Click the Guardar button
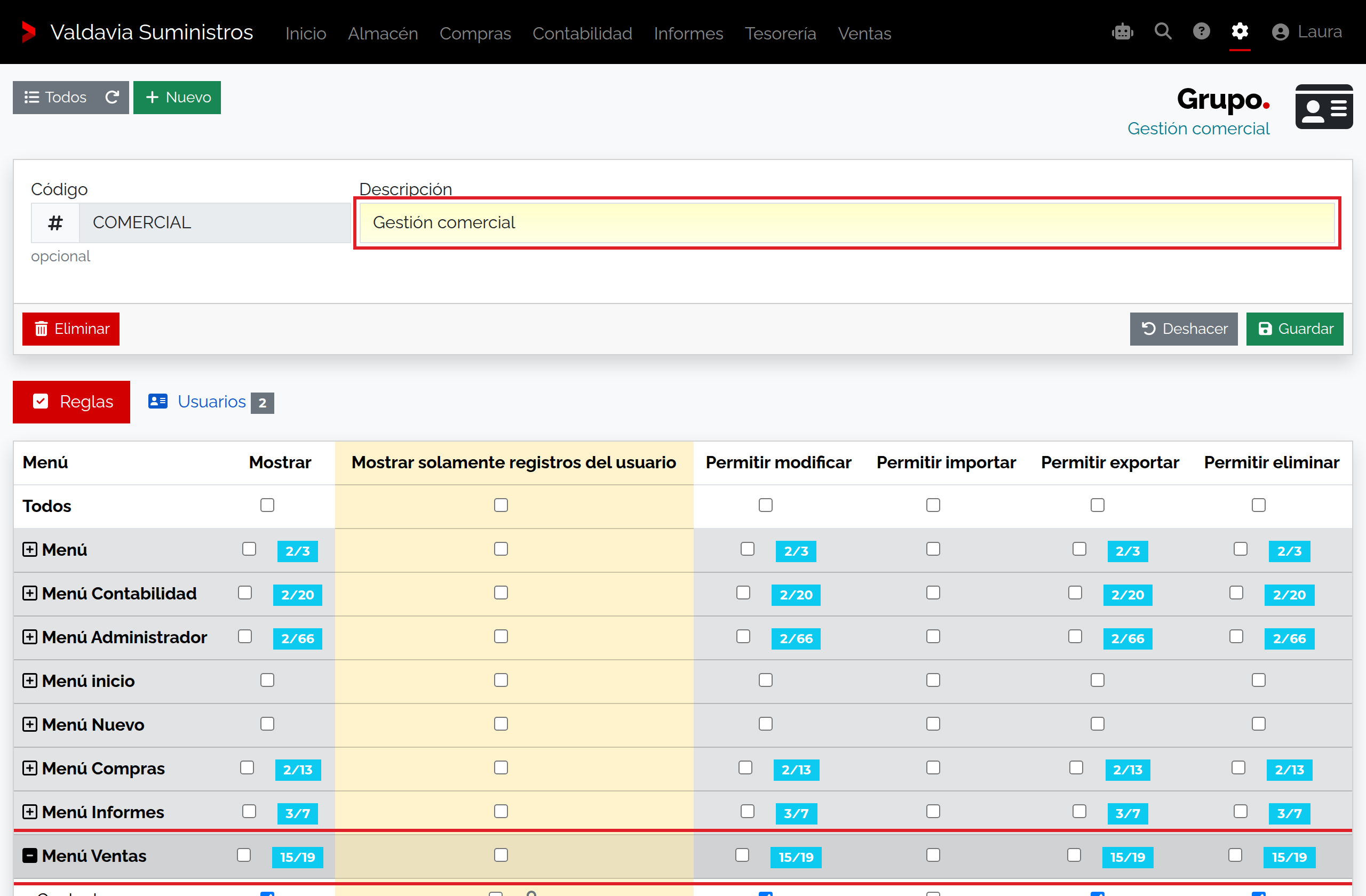The width and height of the screenshot is (1366, 896). [1294, 329]
